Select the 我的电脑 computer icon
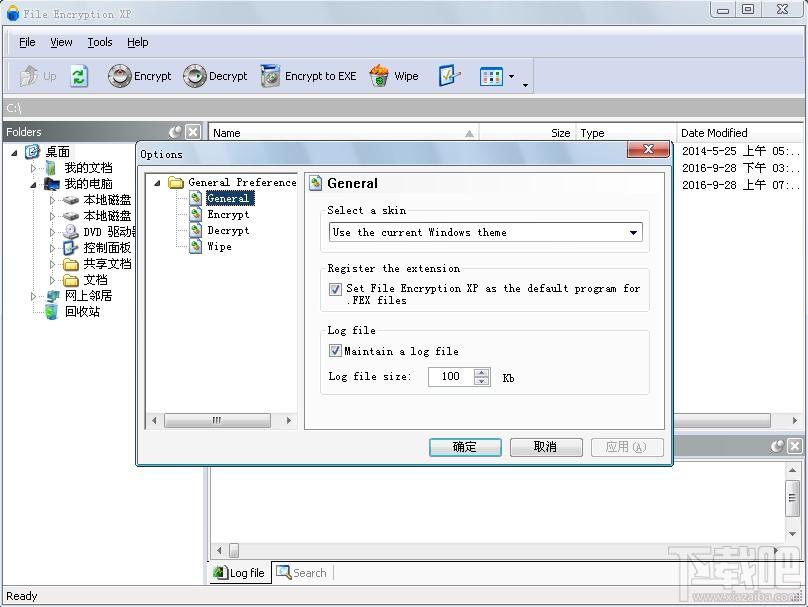808x607 pixels. point(52,184)
